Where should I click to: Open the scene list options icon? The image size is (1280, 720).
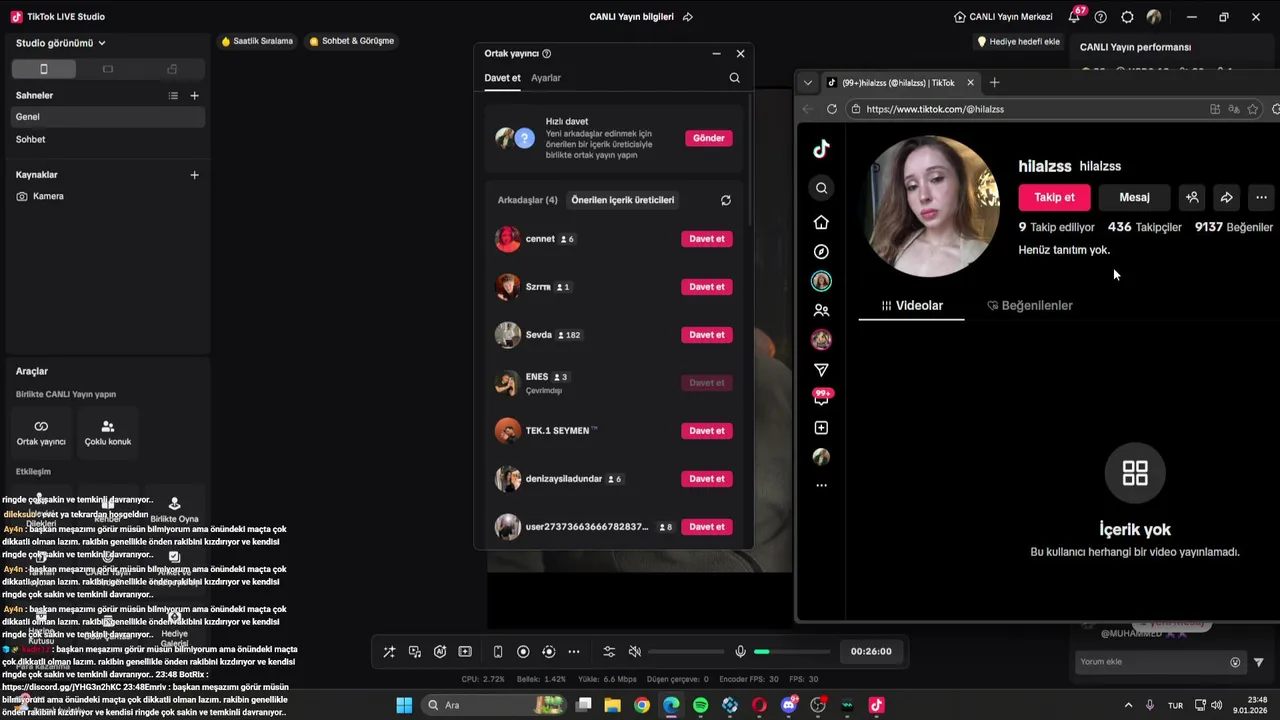(173, 96)
